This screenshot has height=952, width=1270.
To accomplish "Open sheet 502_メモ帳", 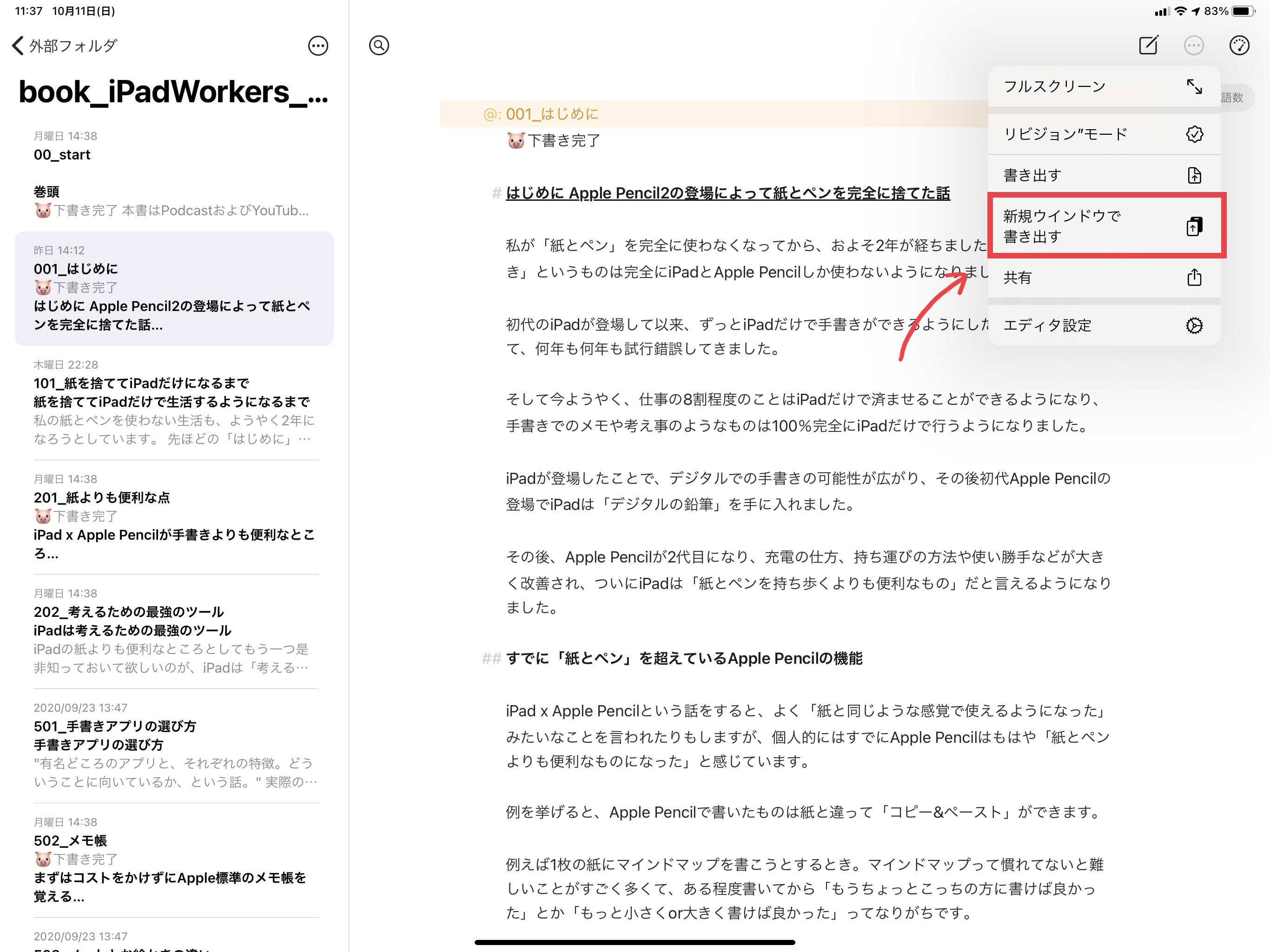I will (174, 859).
